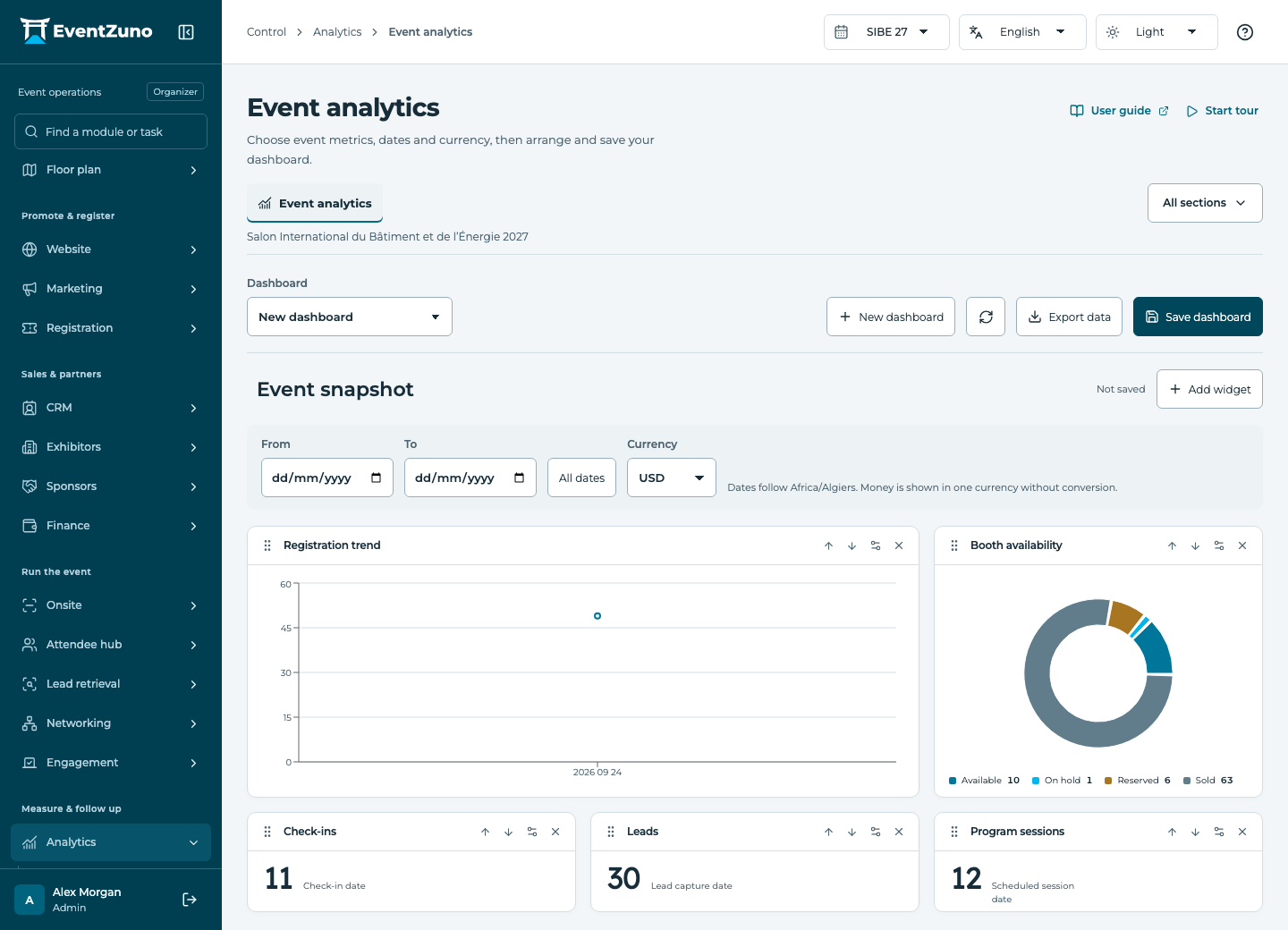The image size is (1288, 930).
Task: Open Lead retrieval in the sidebar
Action: [x=111, y=684]
